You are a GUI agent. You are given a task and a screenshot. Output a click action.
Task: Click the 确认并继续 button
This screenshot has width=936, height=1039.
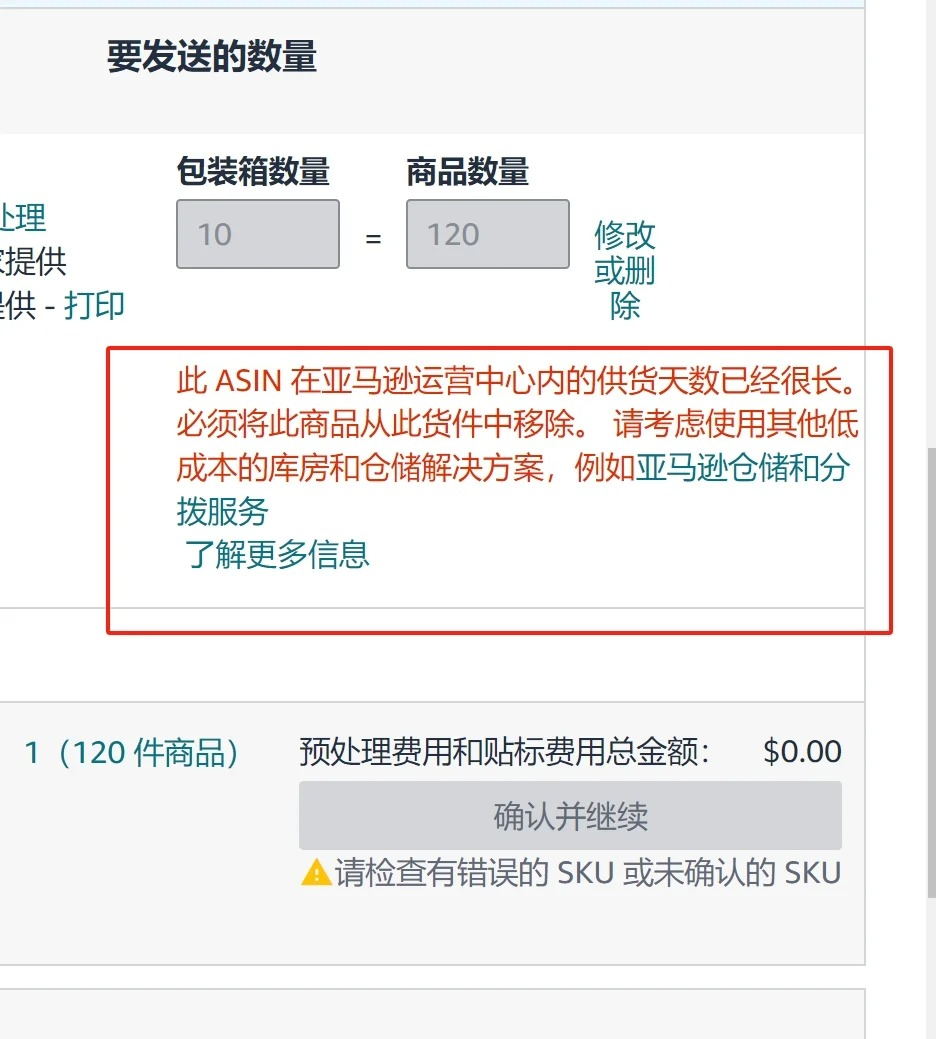point(570,816)
